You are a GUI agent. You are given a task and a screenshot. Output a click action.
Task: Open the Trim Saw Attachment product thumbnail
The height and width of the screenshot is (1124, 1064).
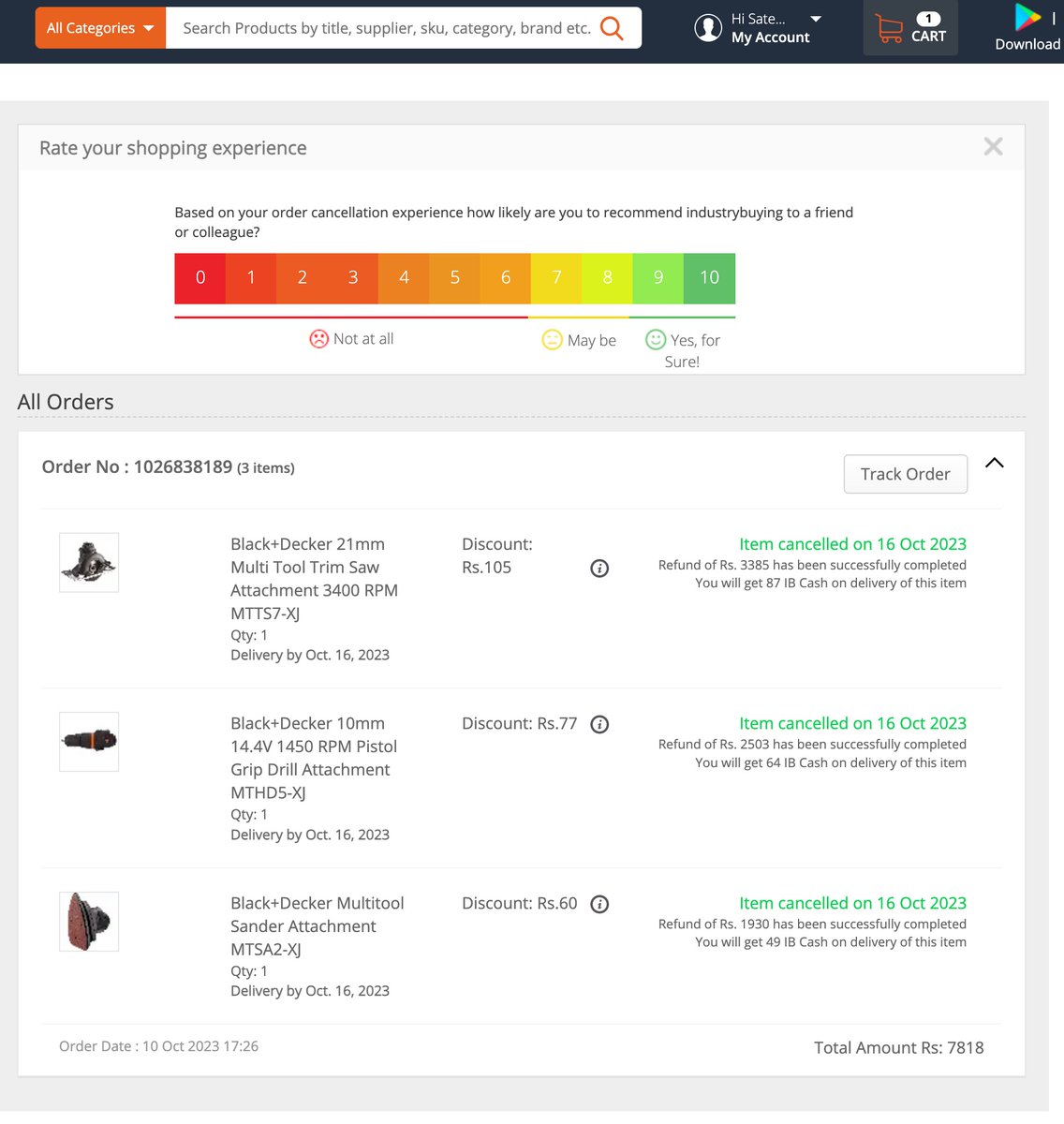[x=89, y=562]
